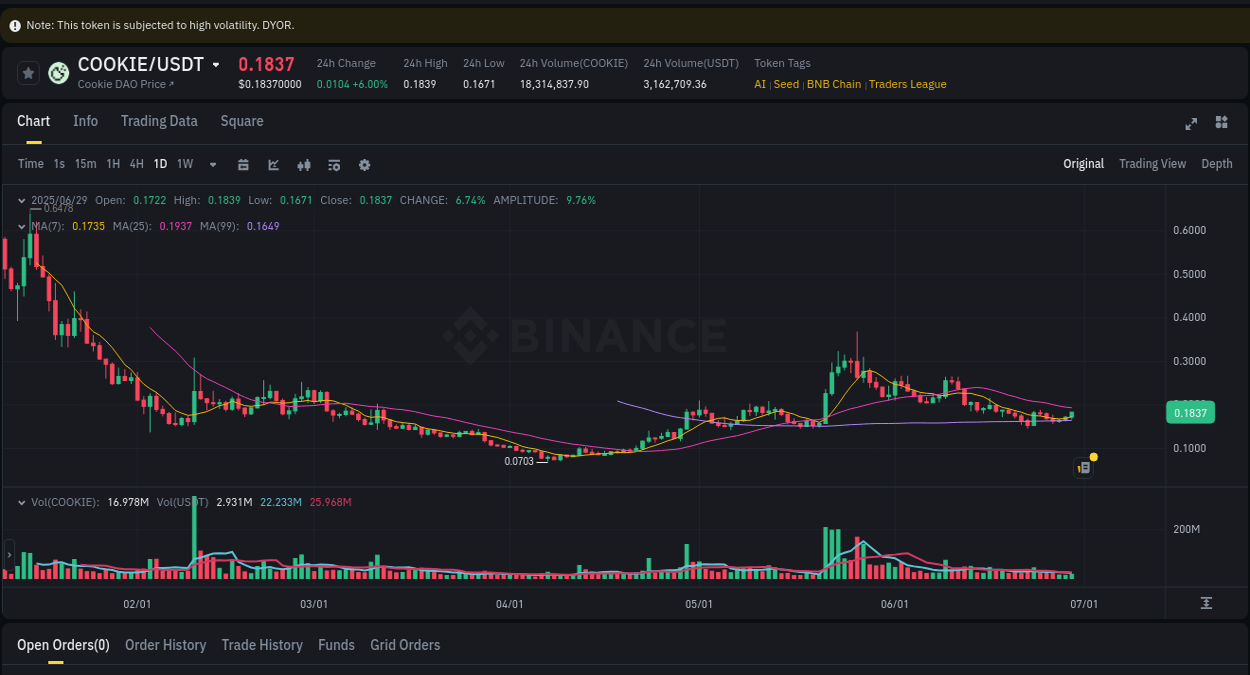This screenshot has width=1250, height=675.
Task: Expand chart to fullscreen with the arrows icon
Action: (1191, 123)
